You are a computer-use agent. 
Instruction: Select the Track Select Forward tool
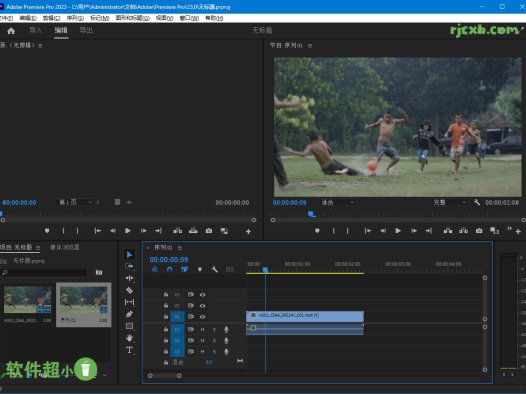[x=129, y=266]
